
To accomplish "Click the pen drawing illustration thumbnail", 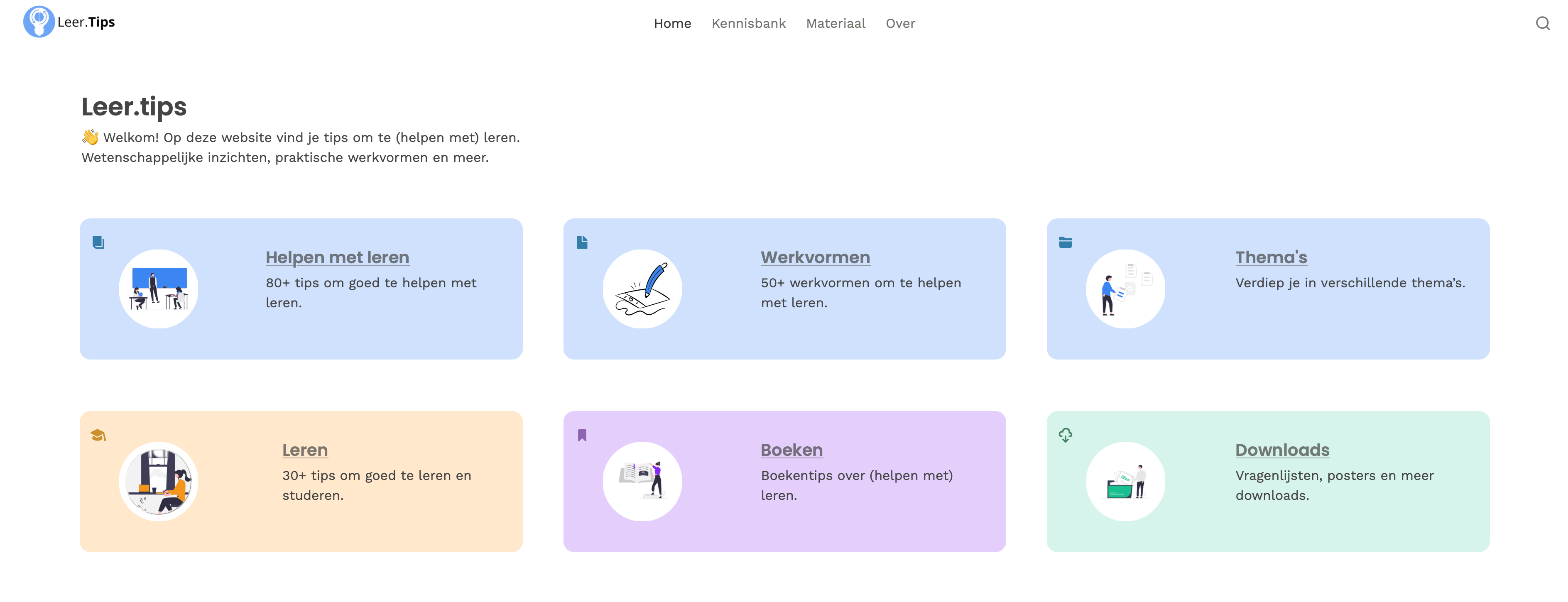I will pos(642,289).
